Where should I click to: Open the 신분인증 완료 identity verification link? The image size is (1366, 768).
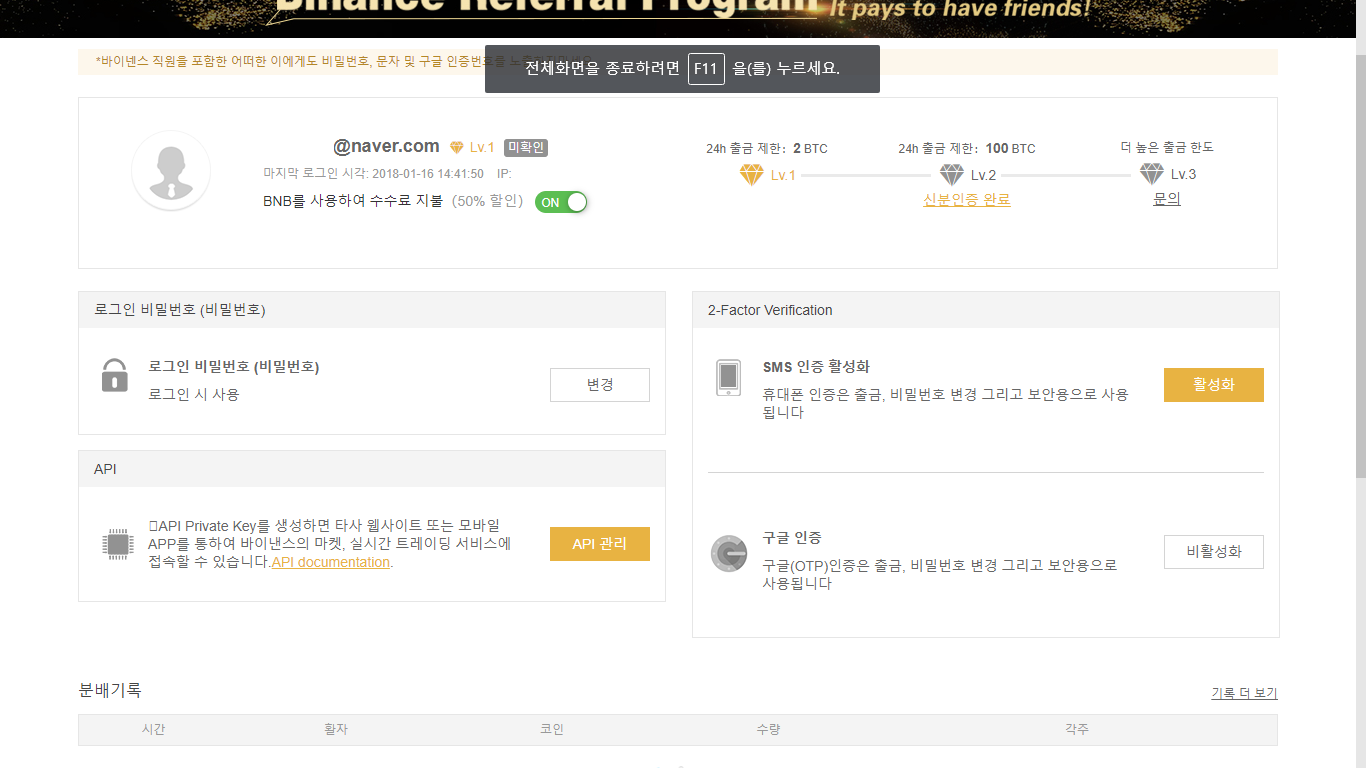coord(967,200)
